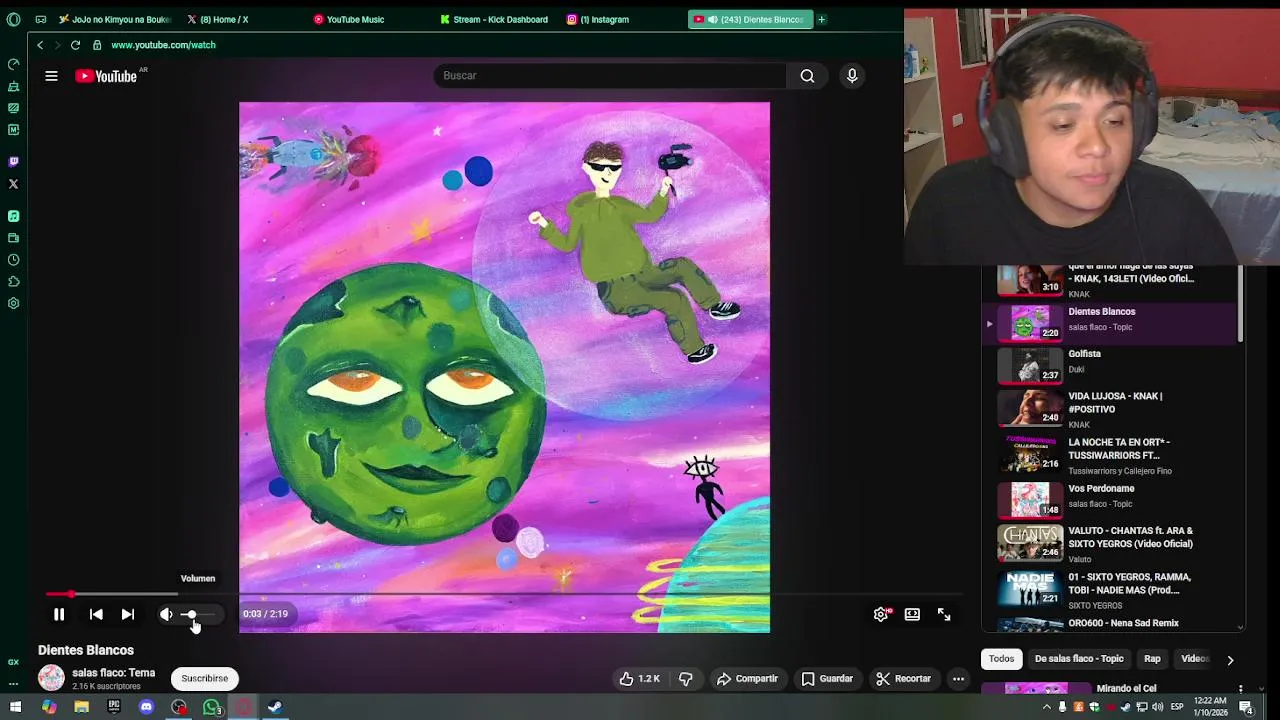The image size is (1280, 720).
Task: Open a new browser tab
Action: 822,19
